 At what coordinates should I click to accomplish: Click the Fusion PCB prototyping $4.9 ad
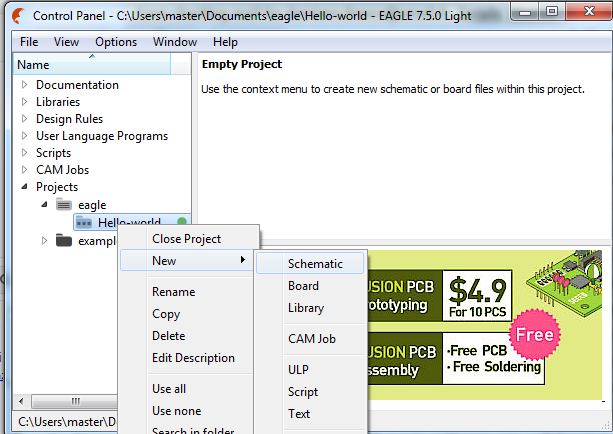(440, 296)
